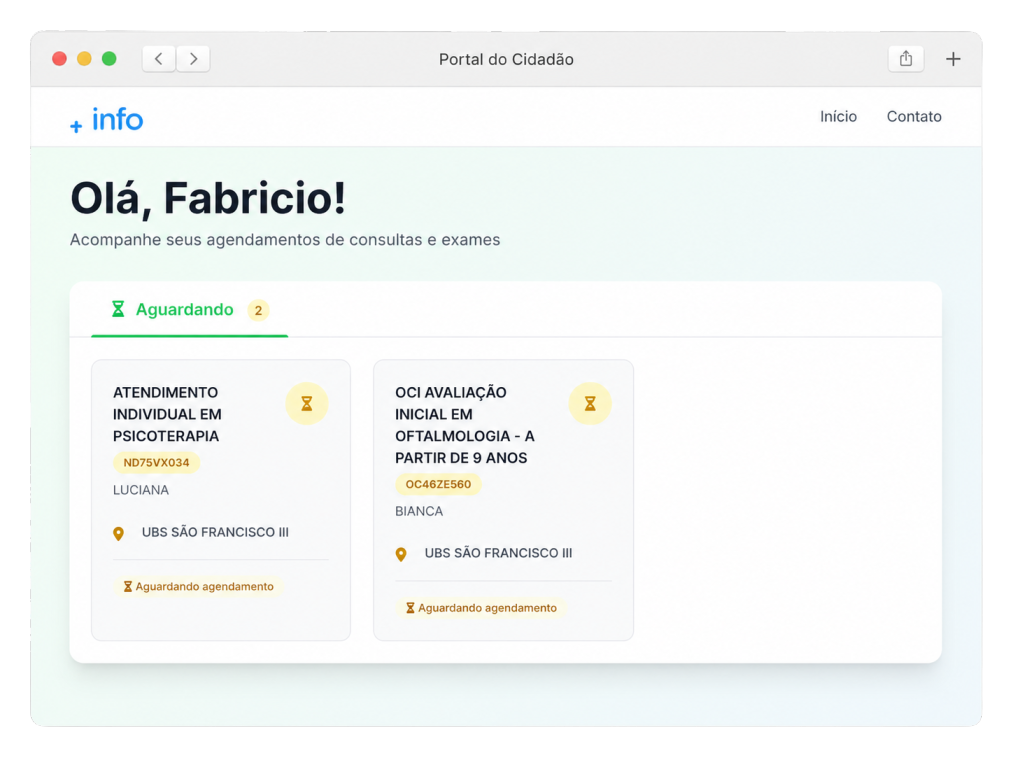The height and width of the screenshot is (760, 1013).
Task: Select the Acompanhe seus agendamentos subtitle
Action: [285, 240]
